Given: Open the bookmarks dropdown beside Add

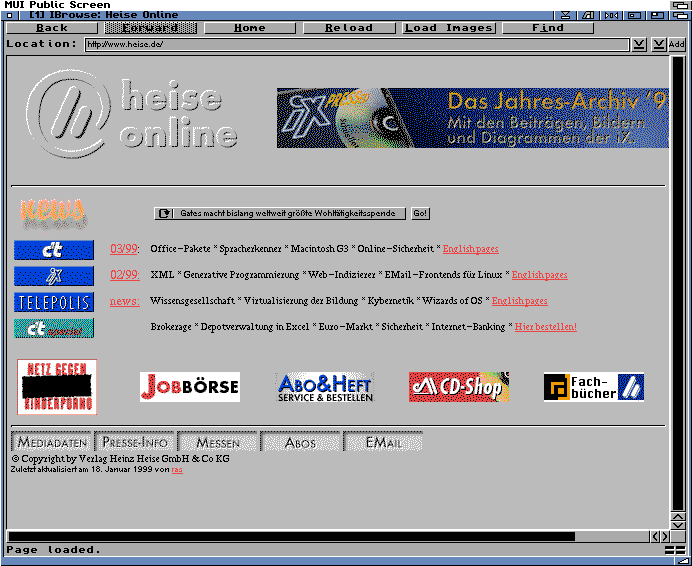Looking at the screenshot, I should point(658,45).
